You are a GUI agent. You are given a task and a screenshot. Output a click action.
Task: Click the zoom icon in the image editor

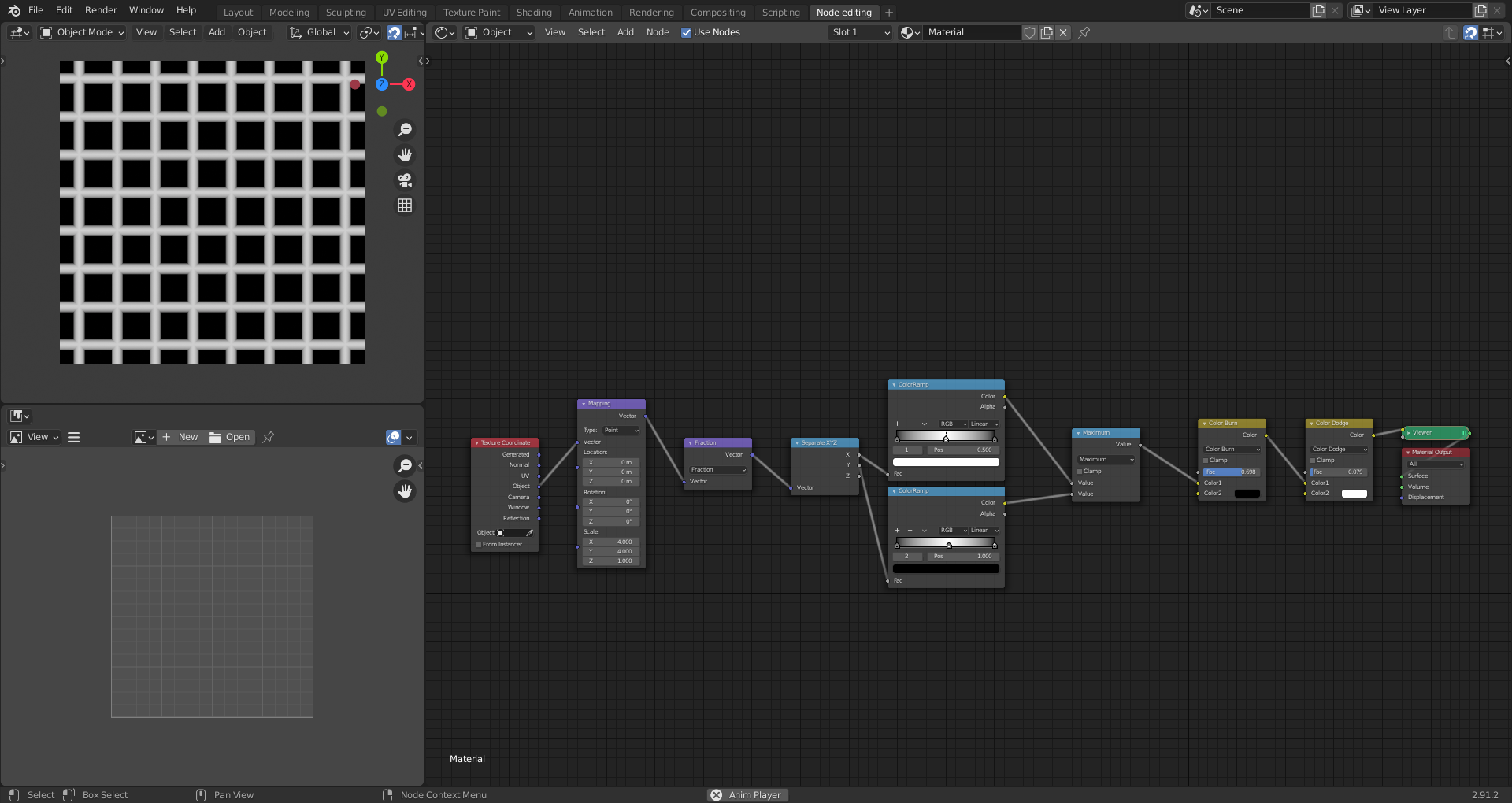(405, 466)
